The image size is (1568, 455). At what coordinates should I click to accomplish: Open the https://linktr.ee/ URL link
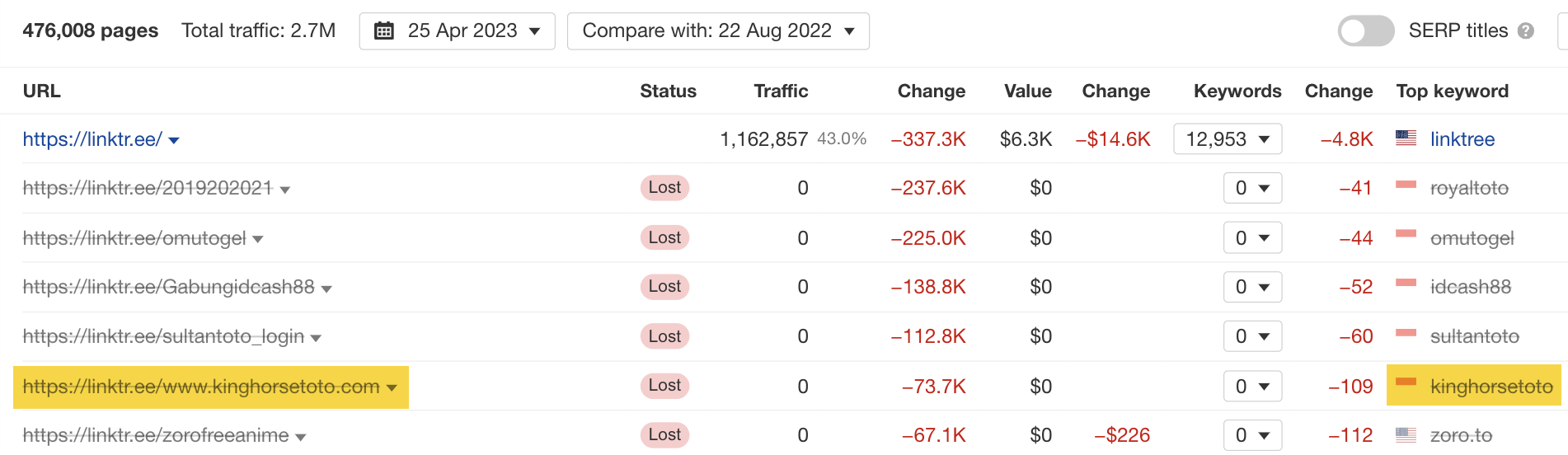coord(92,139)
